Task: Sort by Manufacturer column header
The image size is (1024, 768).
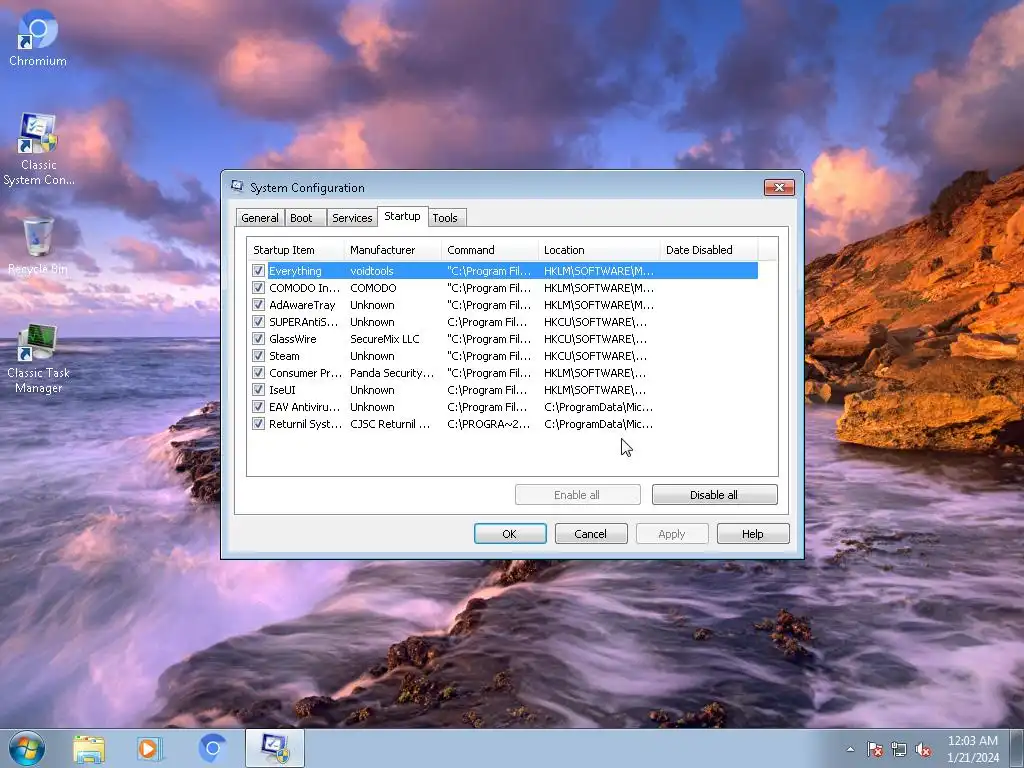Action: [392, 250]
